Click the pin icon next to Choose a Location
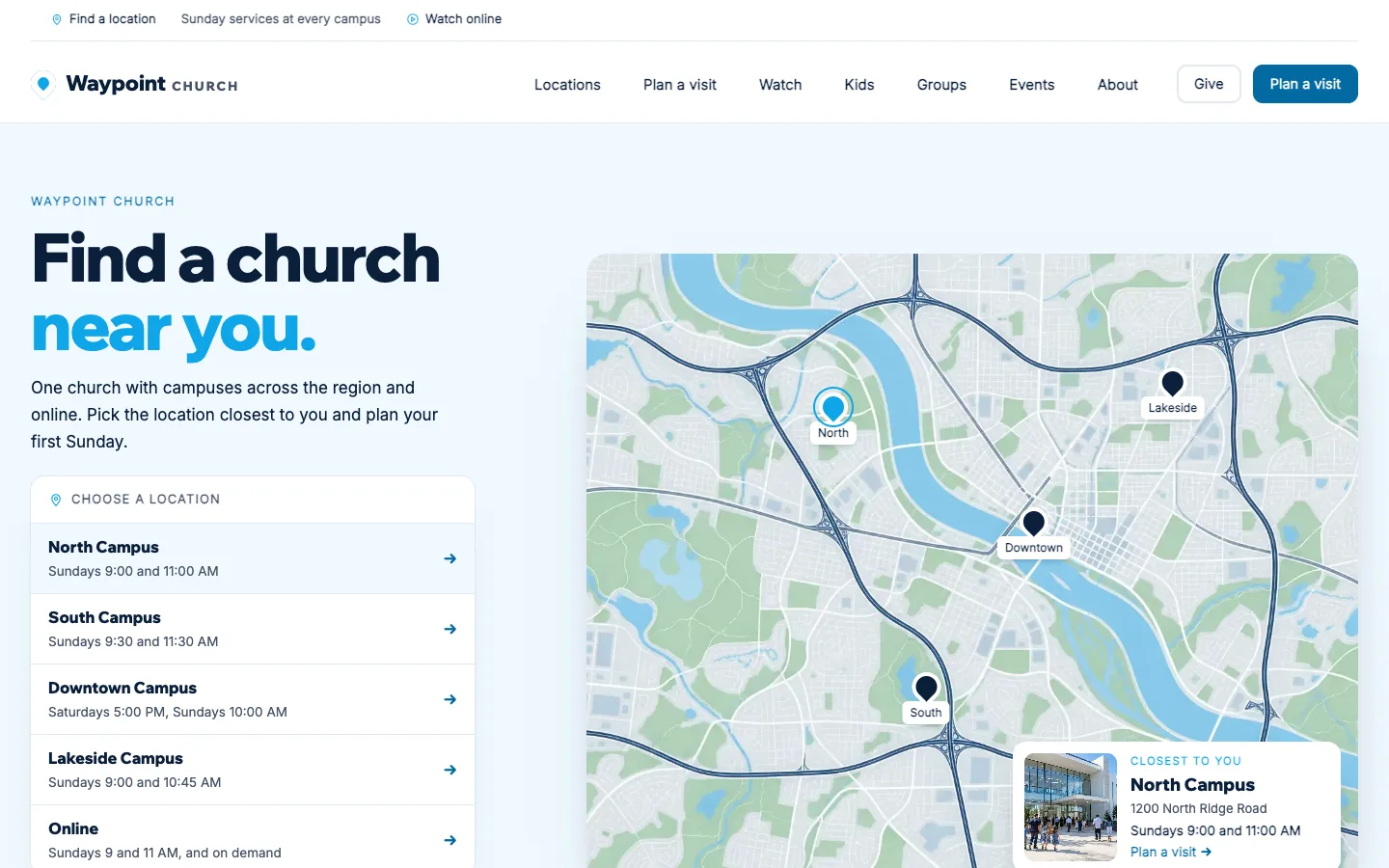This screenshot has width=1389, height=868. tap(56, 500)
